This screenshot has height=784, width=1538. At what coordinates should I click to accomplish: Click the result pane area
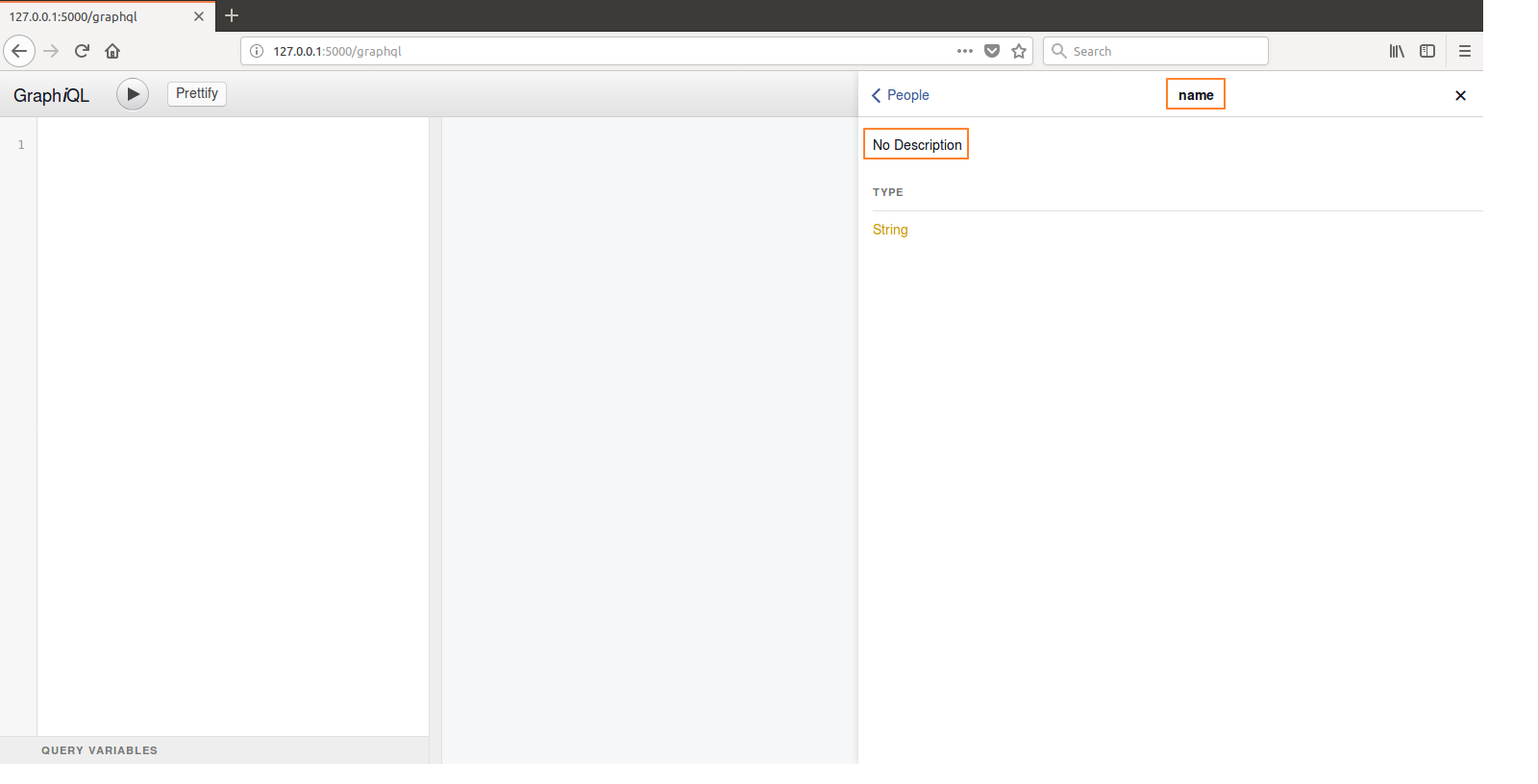[x=649, y=440]
